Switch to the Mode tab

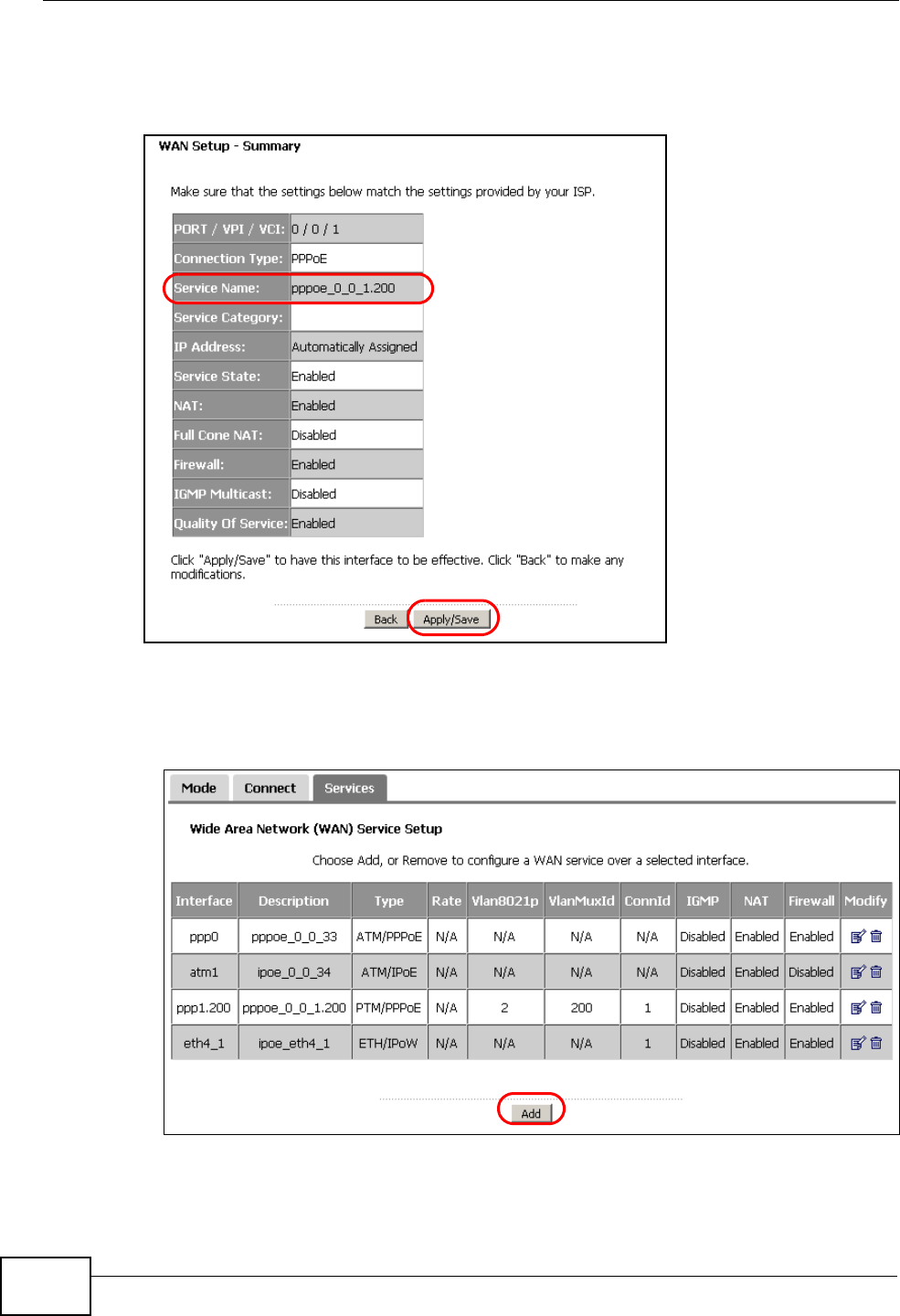pos(199,788)
